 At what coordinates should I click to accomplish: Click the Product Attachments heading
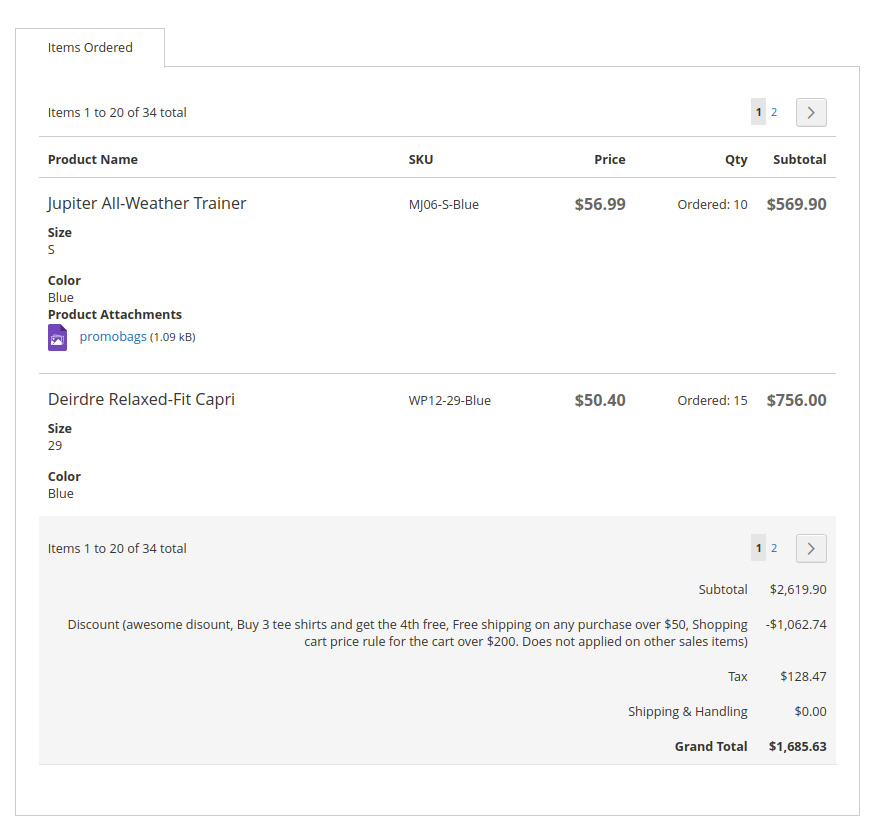tap(115, 314)
